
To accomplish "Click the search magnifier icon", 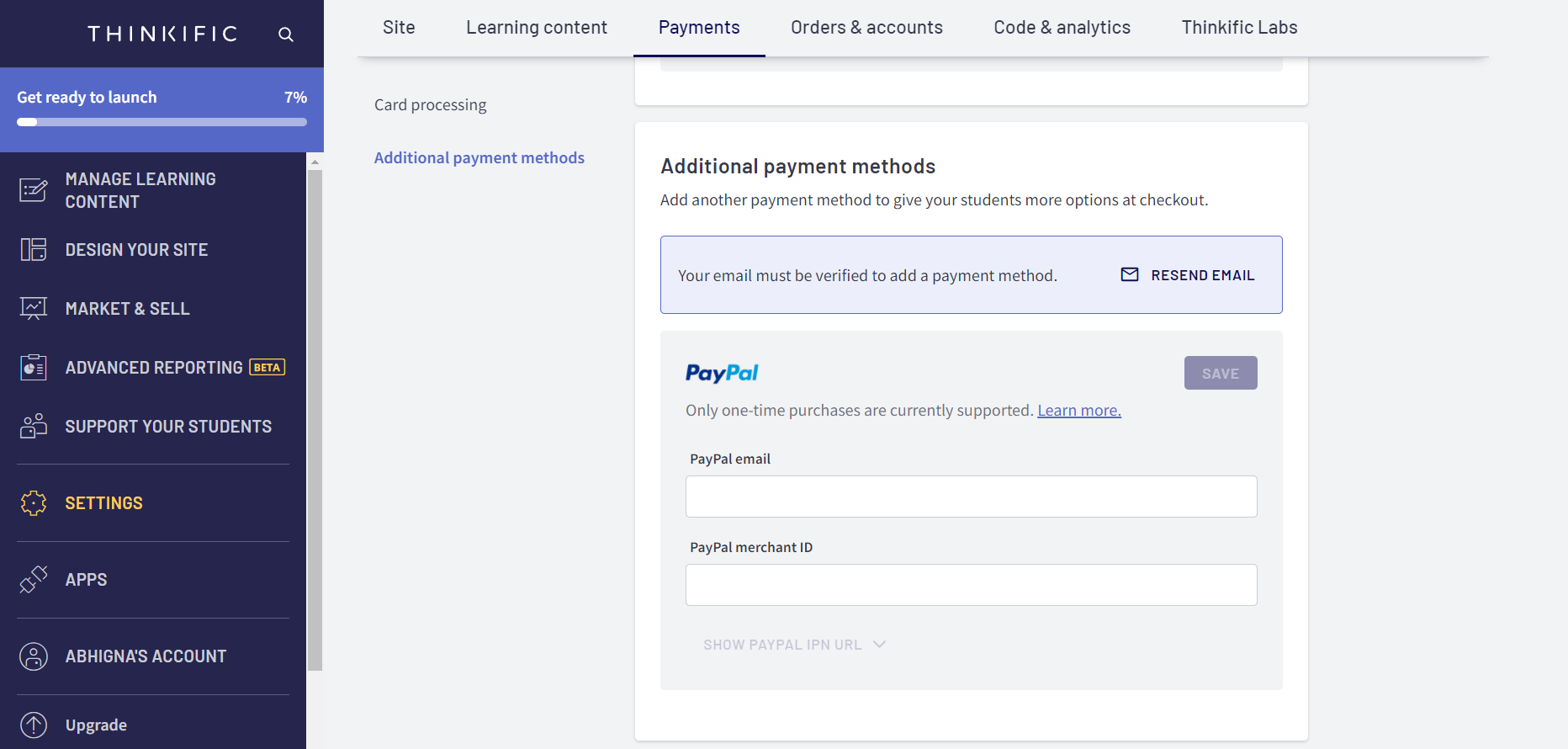I will click(x=286, y=35).
